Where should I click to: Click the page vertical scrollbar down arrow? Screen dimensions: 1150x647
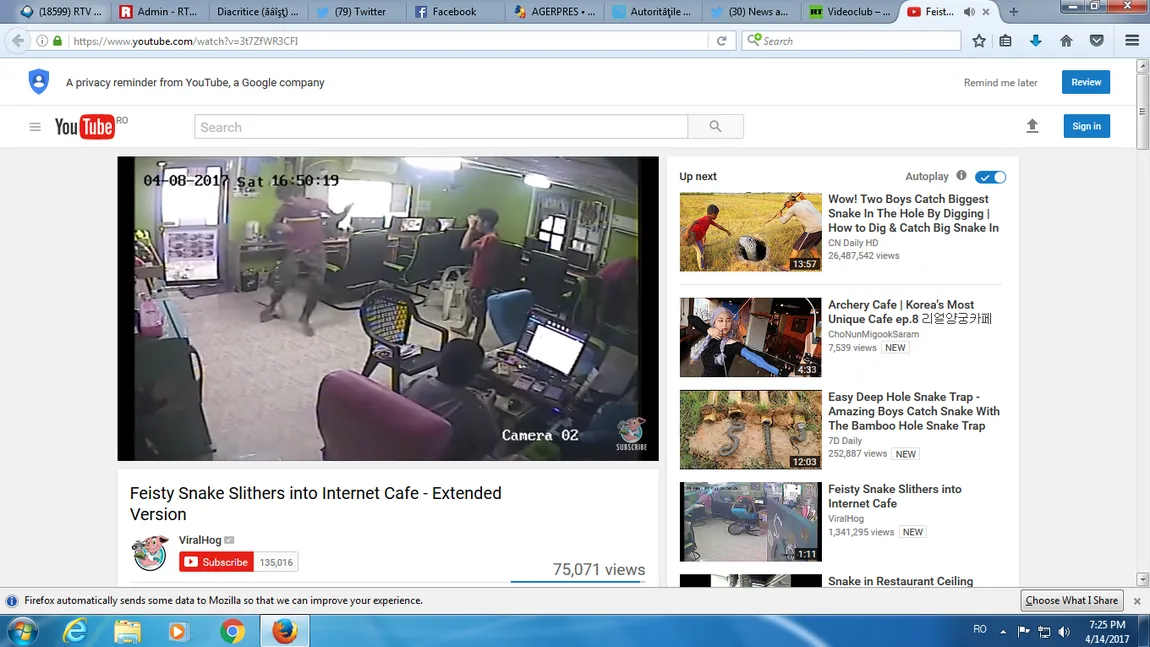pyautogui.click(x=1142, y=580)
